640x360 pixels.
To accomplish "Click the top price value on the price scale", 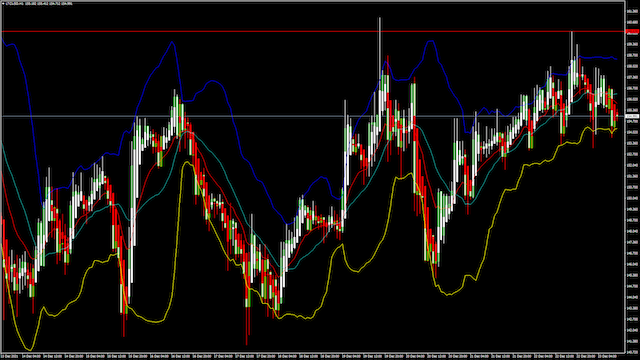I will [x=632, y=11].
